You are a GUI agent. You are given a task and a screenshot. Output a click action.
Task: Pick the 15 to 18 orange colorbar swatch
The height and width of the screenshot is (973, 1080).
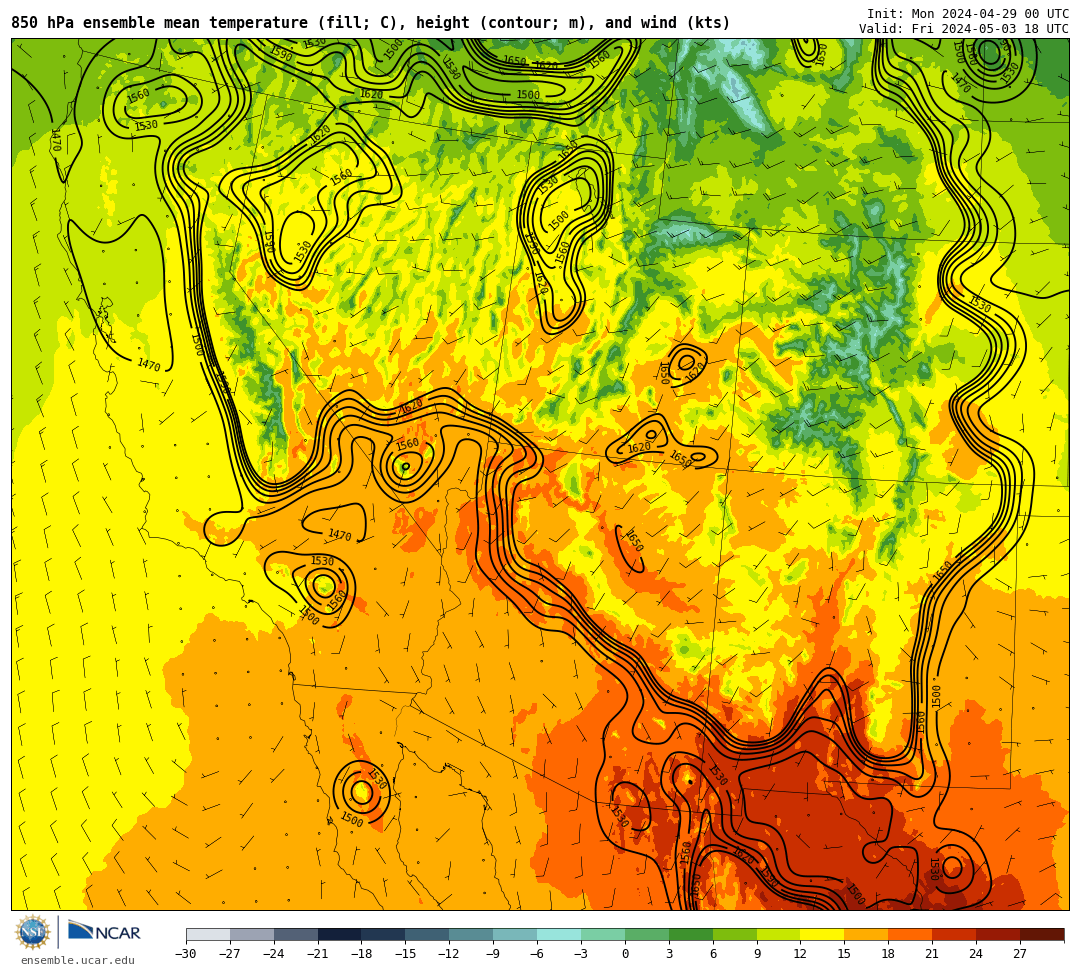pos(866,934)
